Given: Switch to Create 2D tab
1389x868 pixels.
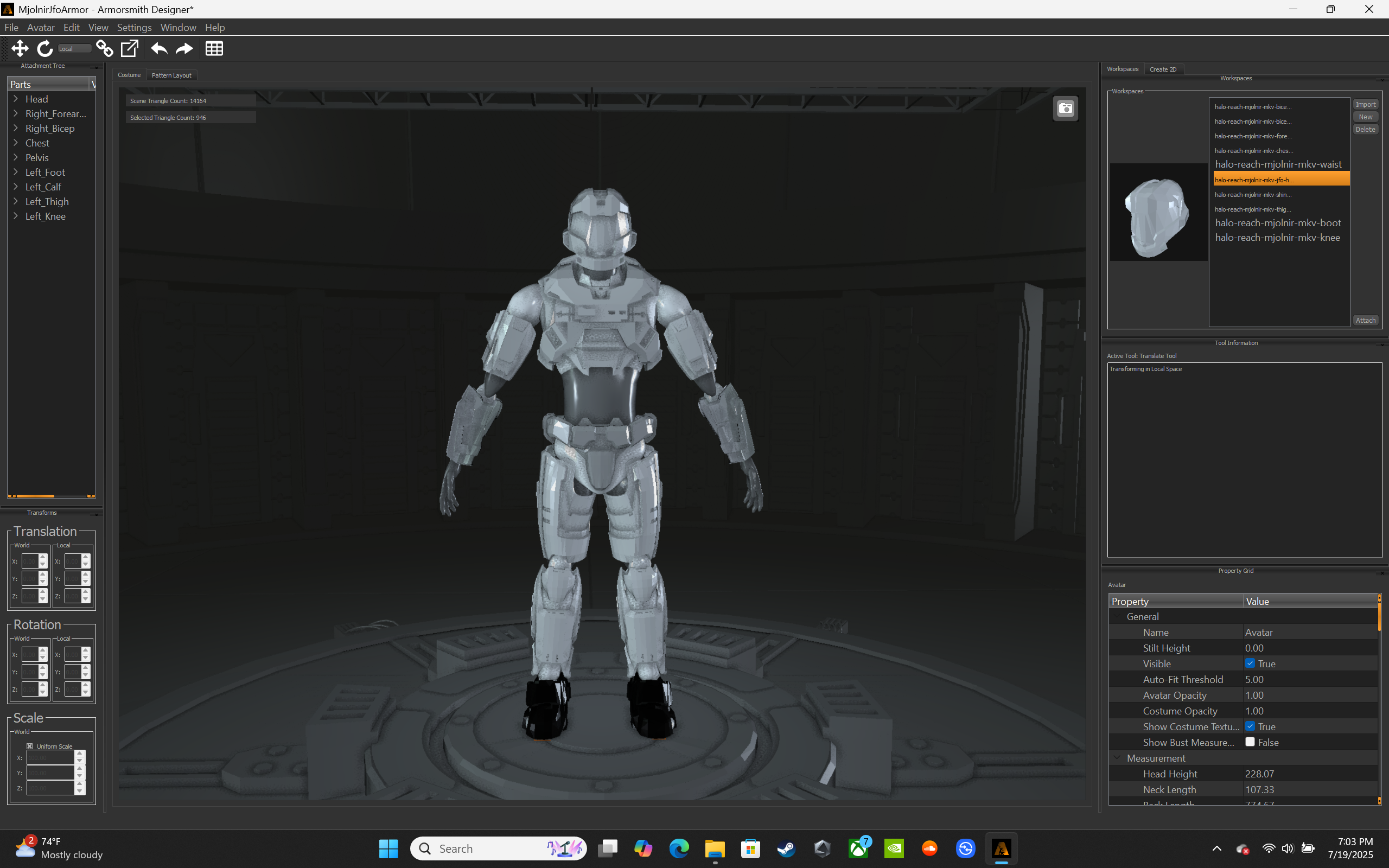Looking at the screenshot, I should point(1163,69).
